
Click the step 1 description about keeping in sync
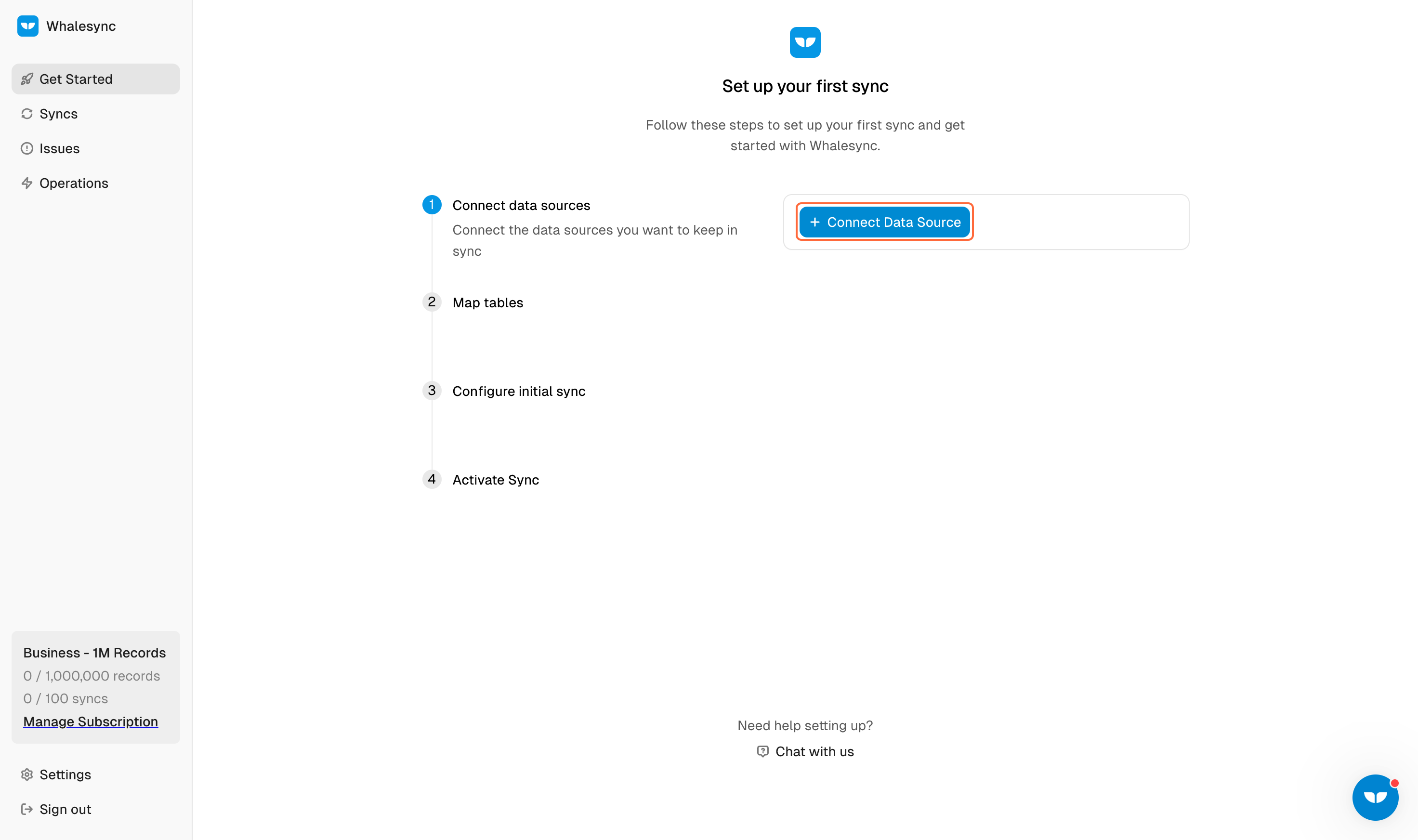(595, 240)
